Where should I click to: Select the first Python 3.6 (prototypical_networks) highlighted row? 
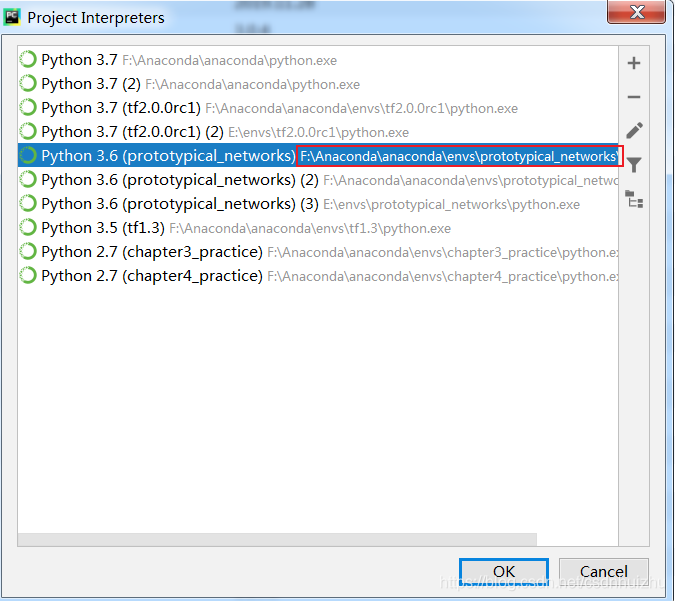click(x=318, y=155)
